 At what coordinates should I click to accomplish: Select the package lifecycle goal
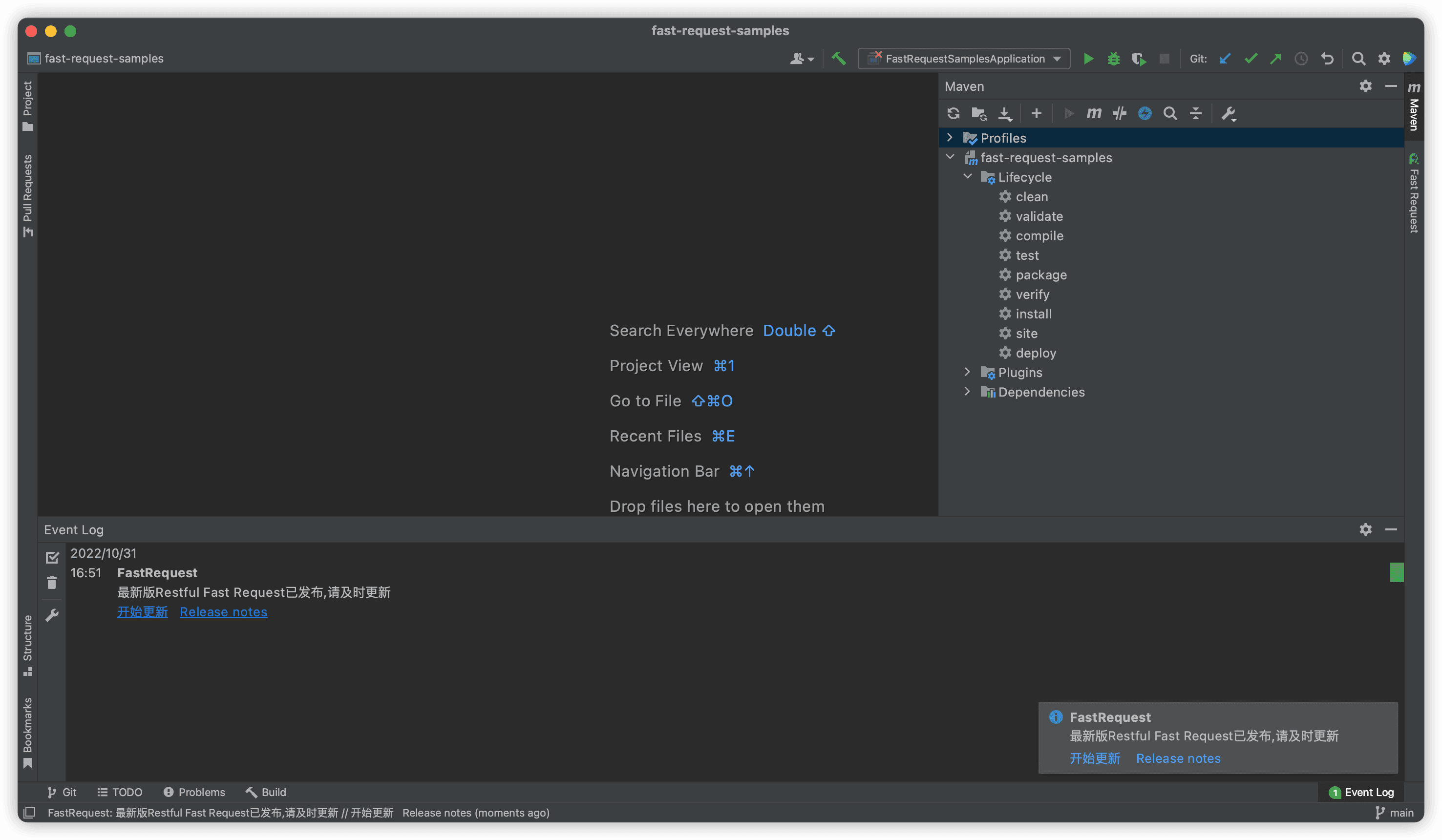1041,274
